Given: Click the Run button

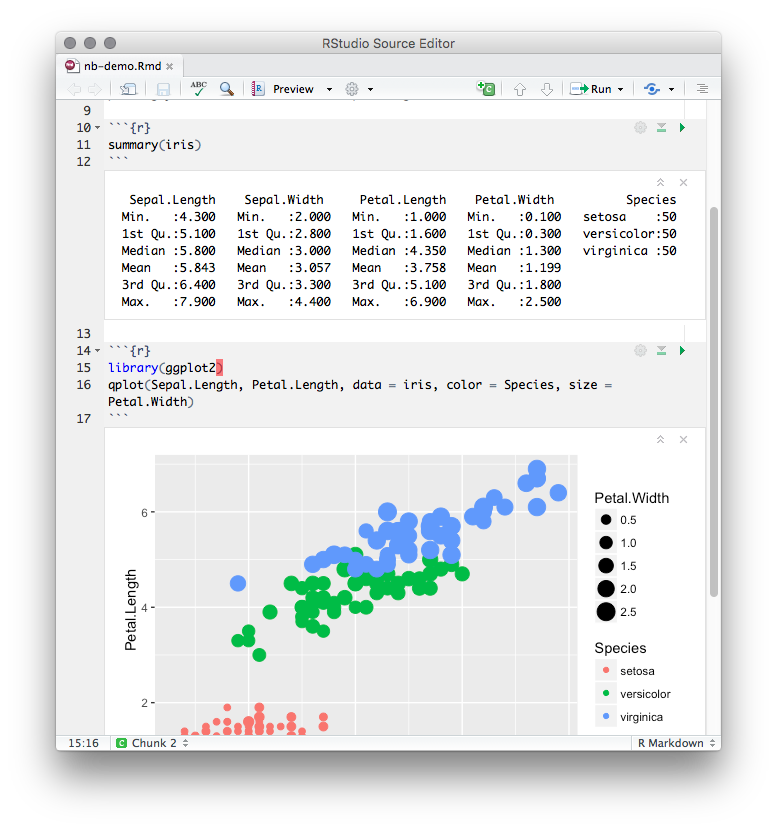Looking at the screenshot, I should pos(590,89).
